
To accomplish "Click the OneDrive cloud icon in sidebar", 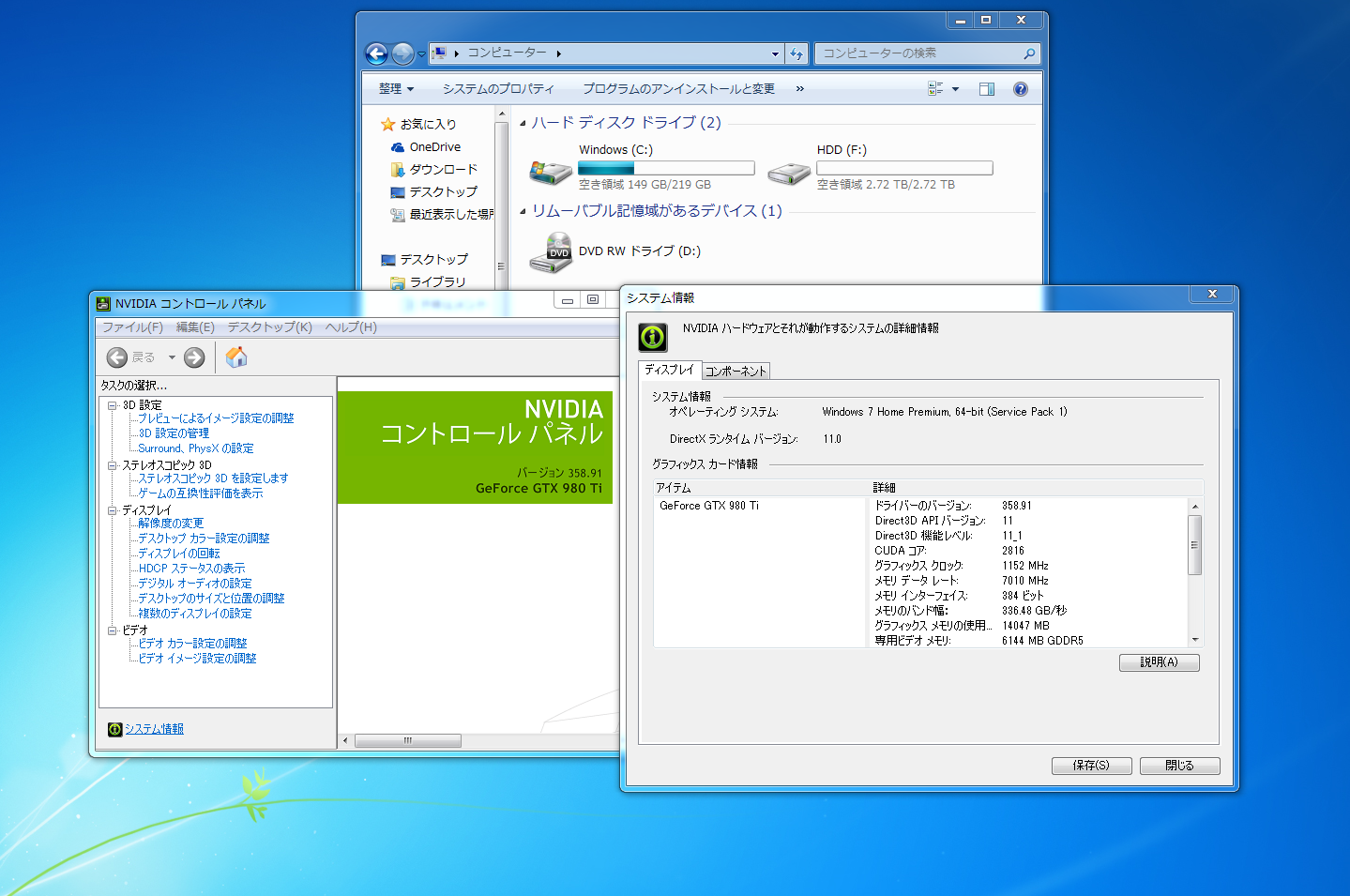I will click(x=398, y=147).
